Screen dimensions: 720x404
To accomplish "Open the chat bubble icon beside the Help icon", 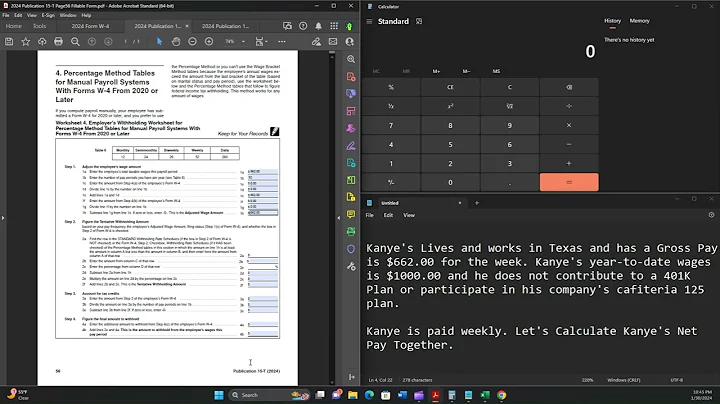I will tap(287, 26).
